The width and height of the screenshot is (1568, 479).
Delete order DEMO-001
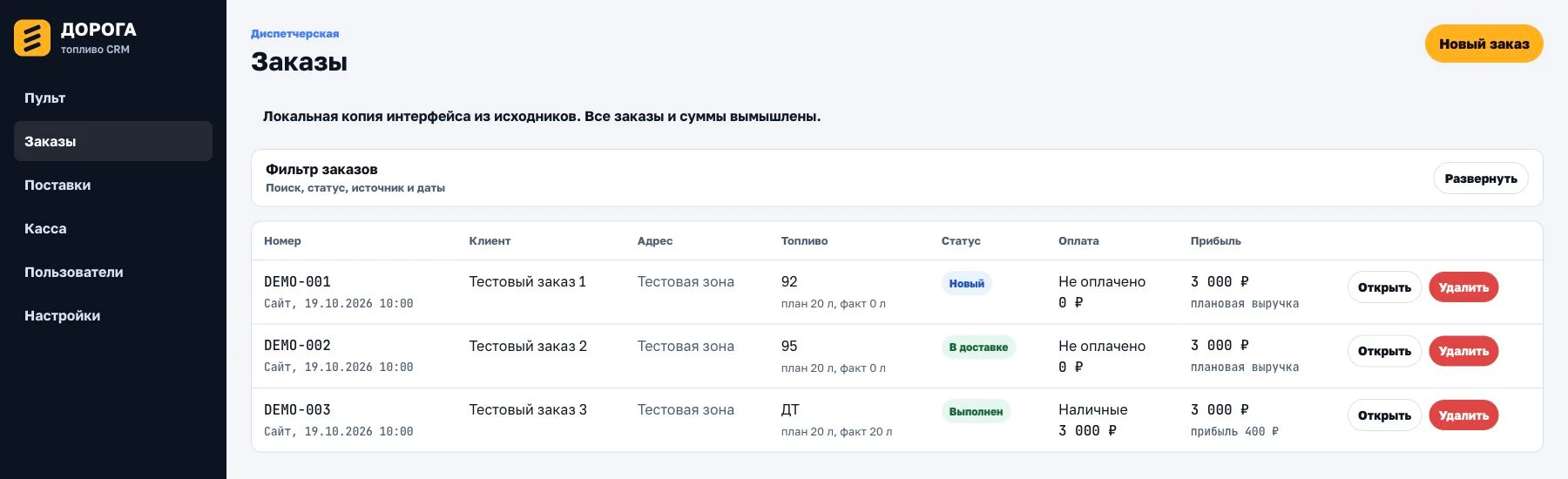1463,287
